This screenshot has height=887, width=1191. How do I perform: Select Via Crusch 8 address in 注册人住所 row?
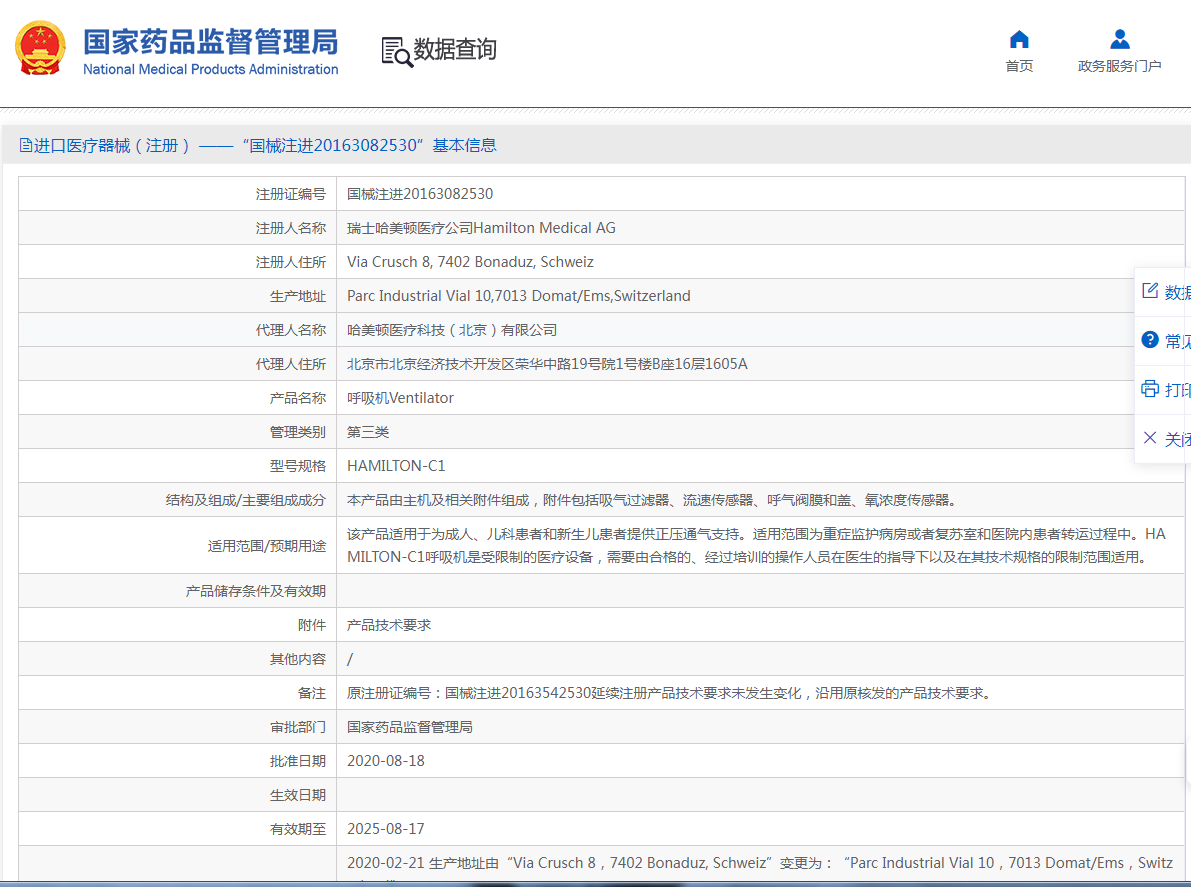point(470,262)
